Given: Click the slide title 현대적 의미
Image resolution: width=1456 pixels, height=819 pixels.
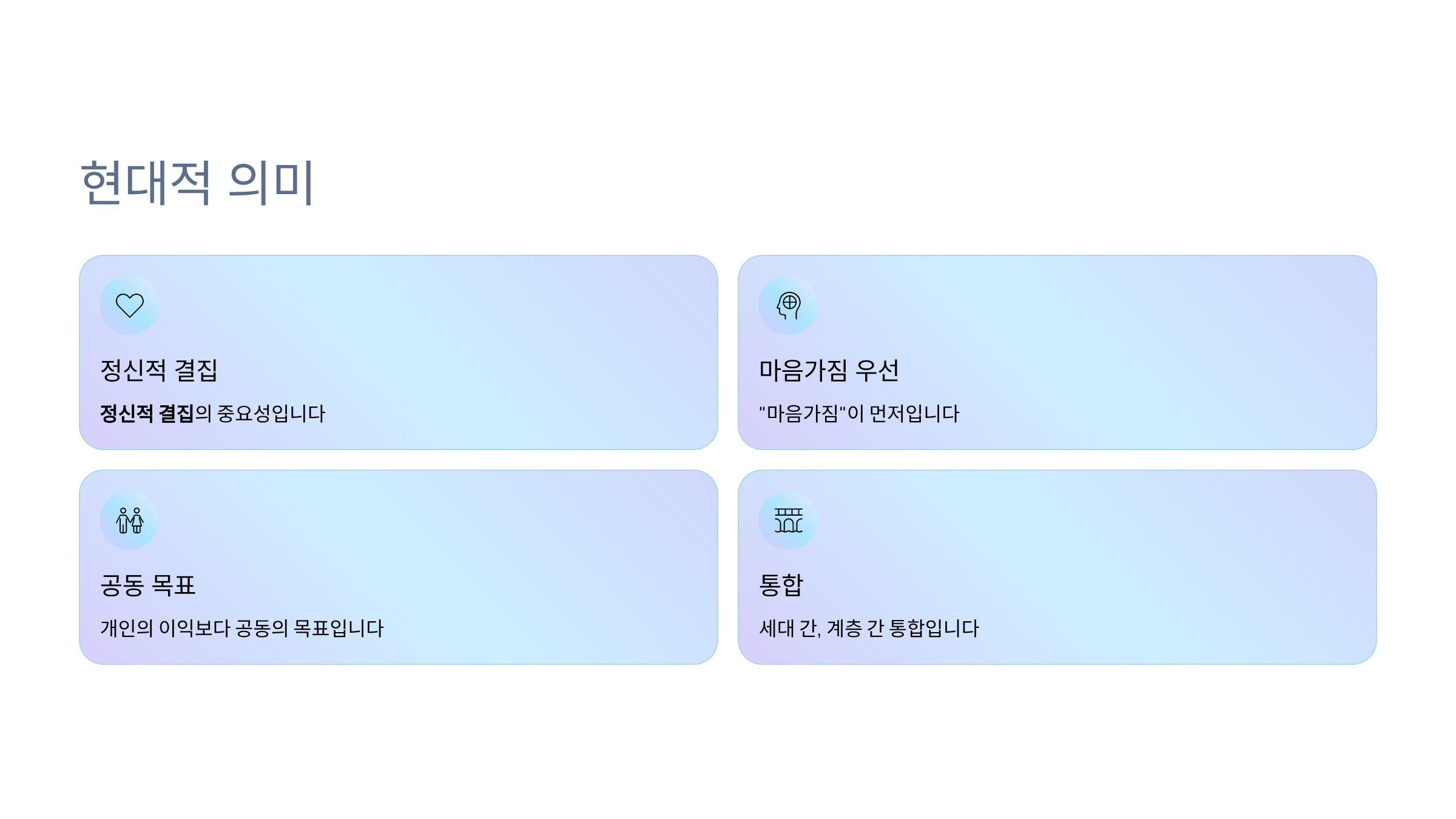Looking at the screenshot, I should pos(197,182).
